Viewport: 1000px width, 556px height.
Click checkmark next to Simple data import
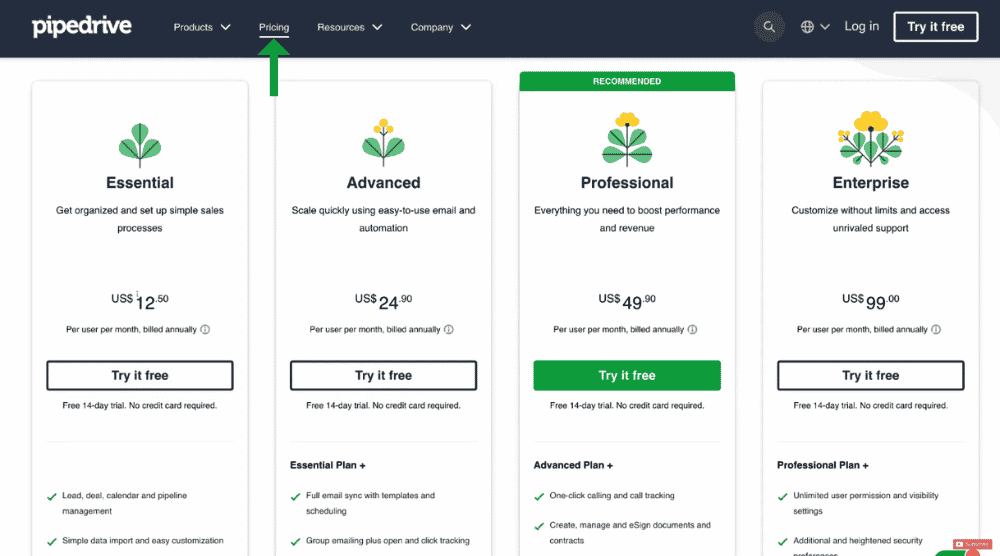(52, 542)
